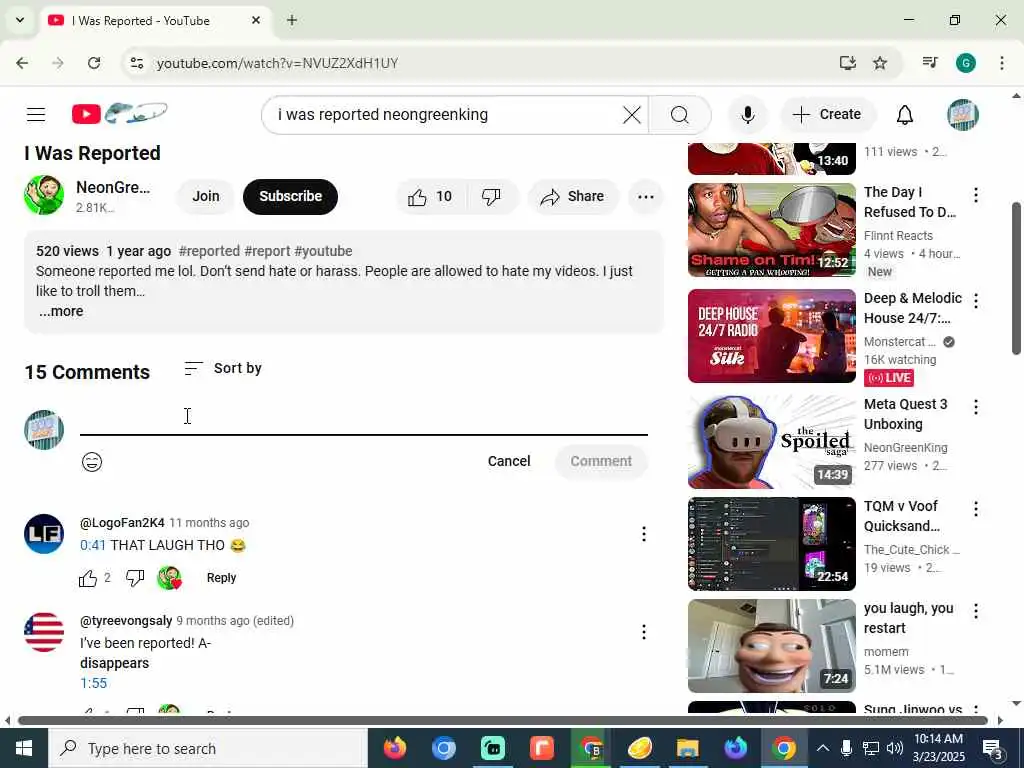Screen dimensions: 1024x768
Task: Jump to 1:55 timestamp link
Action: coord(93,683)
